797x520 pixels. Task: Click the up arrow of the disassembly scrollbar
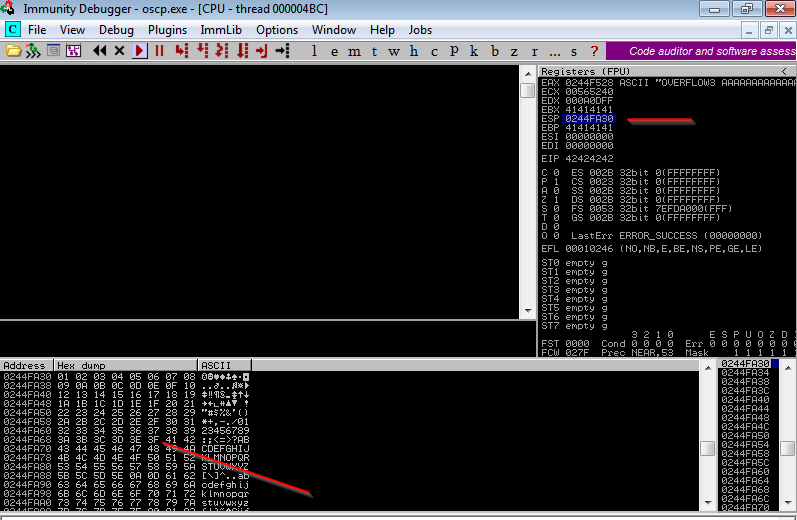528,73
